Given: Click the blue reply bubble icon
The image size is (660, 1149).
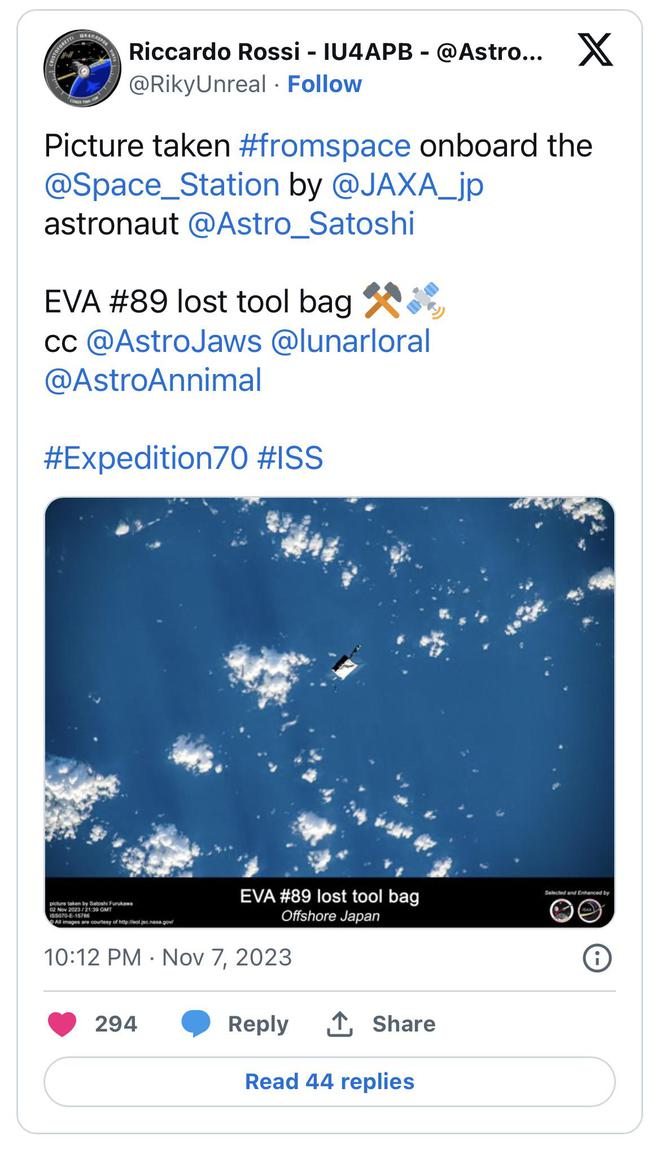Looking at the screenshot, I should click(x=196, y=1023).
